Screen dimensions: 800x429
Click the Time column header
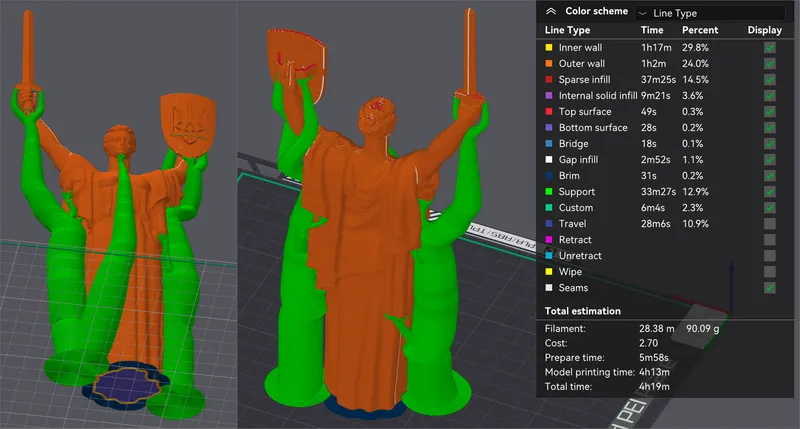pos(652,30)
